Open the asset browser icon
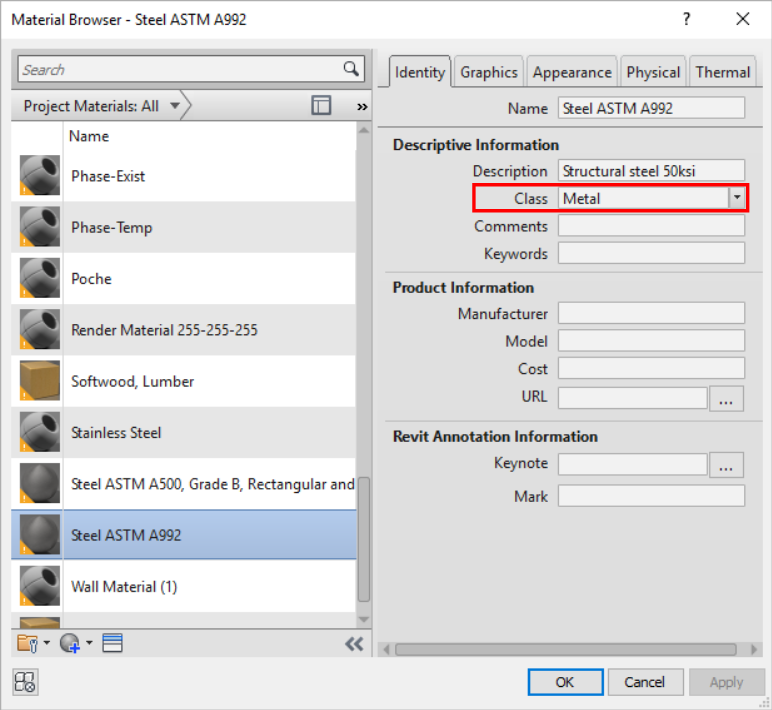772x710 pixels. pyautogui.click(x=112, y=644)
